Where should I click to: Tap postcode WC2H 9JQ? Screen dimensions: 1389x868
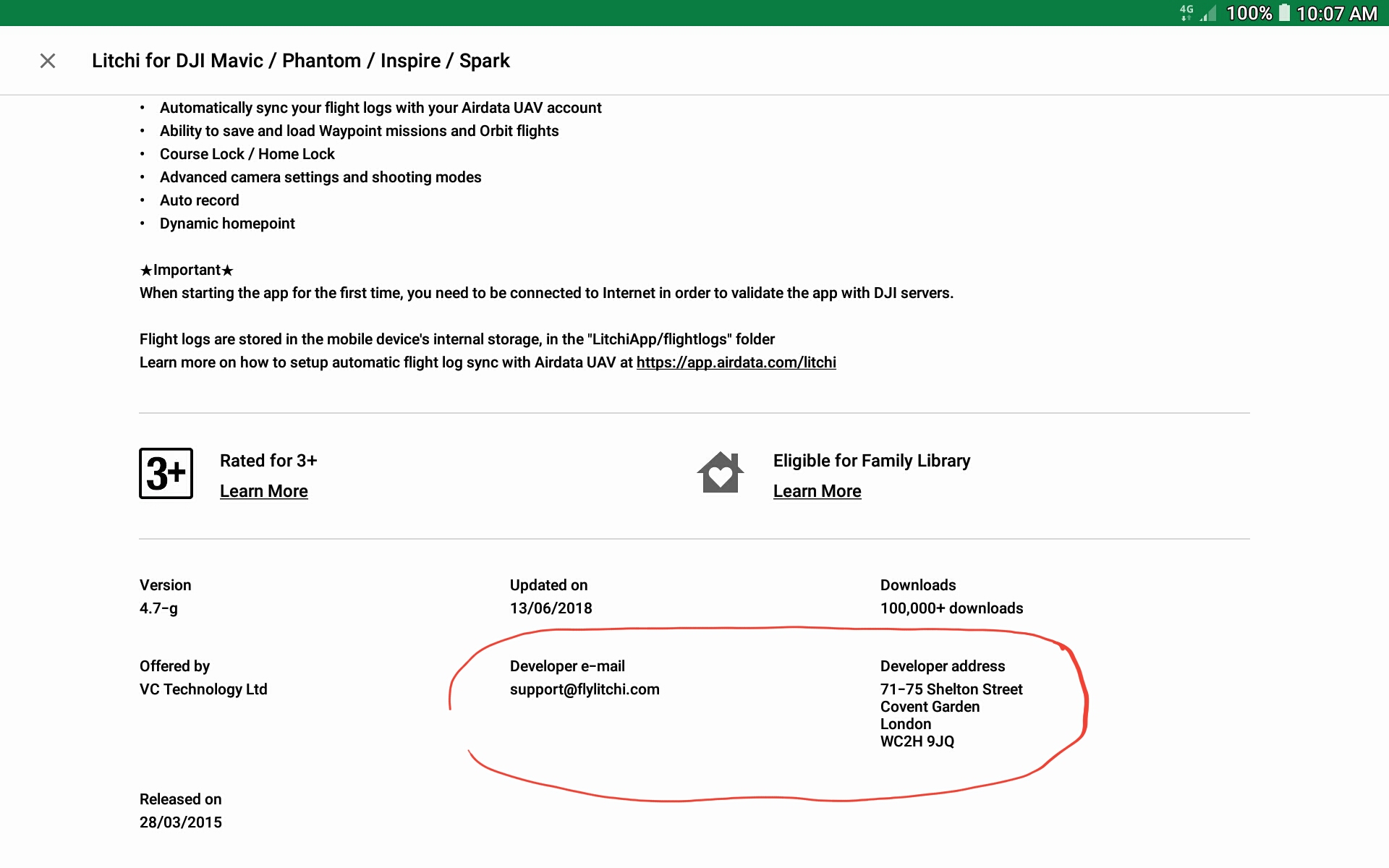click(x=917, y=741)
